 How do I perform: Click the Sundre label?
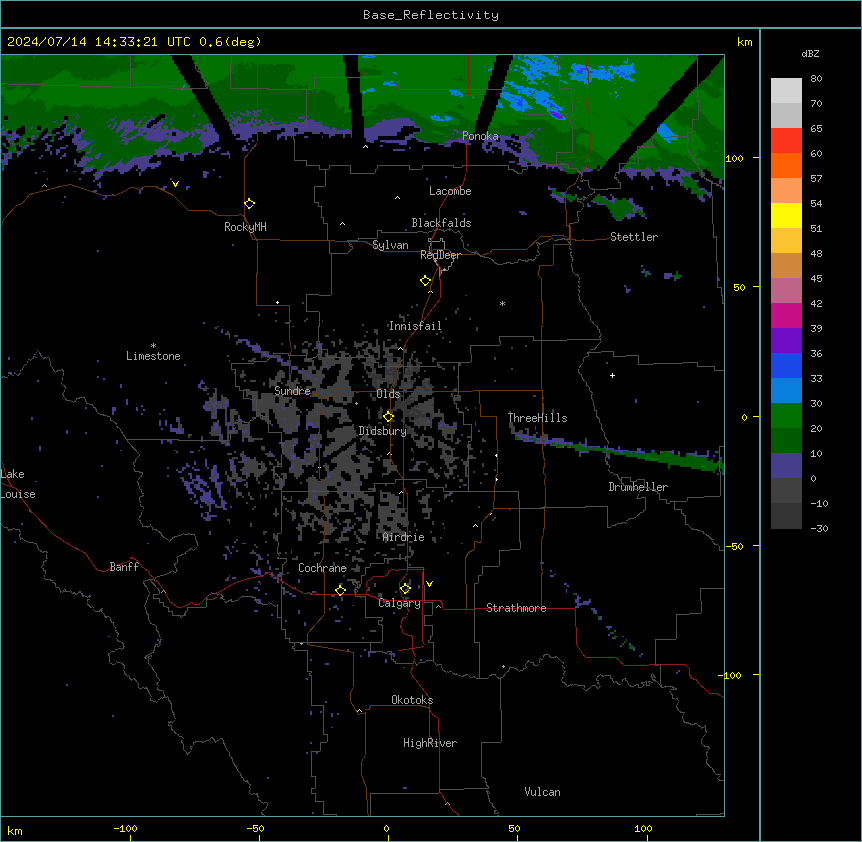pos(292,391)
